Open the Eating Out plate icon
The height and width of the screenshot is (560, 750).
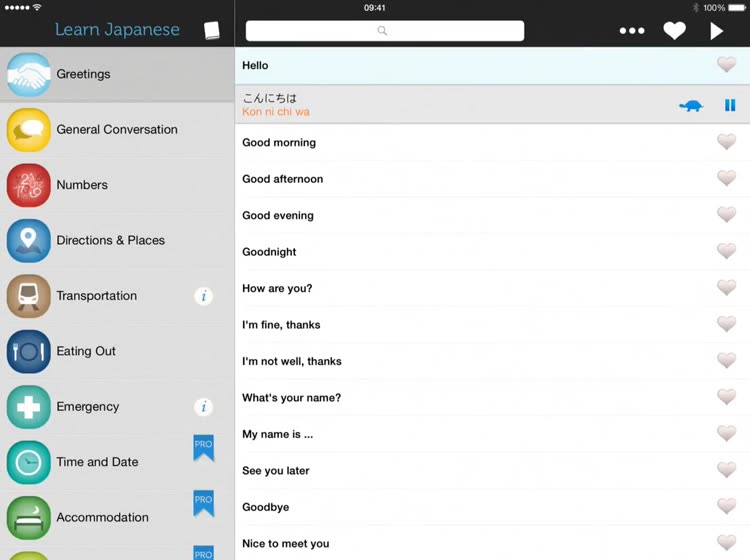29,351
